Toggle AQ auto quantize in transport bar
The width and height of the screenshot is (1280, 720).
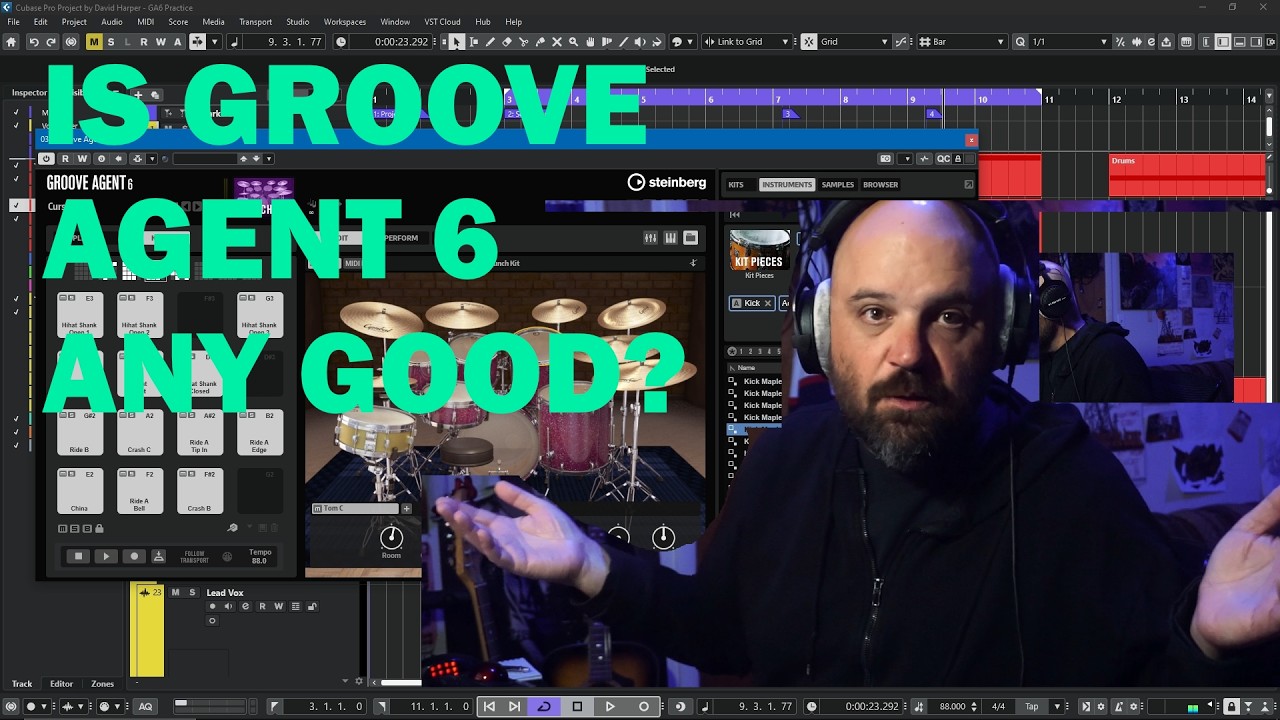[146, 706]
